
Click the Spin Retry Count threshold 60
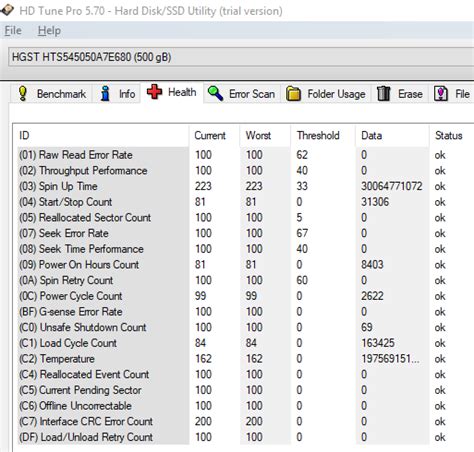click(x=302, y=280)
